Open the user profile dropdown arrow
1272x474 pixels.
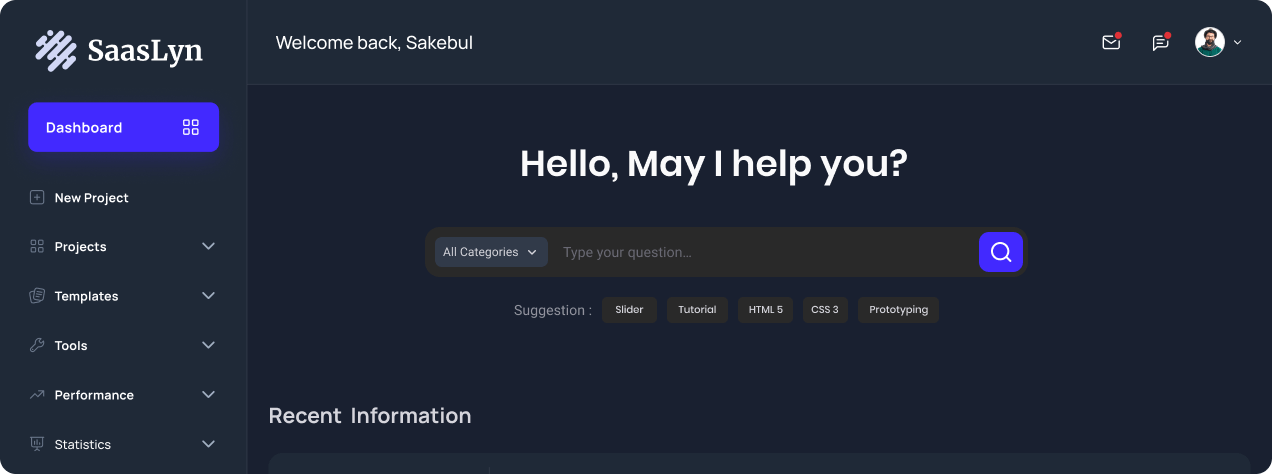[1238, 43]
